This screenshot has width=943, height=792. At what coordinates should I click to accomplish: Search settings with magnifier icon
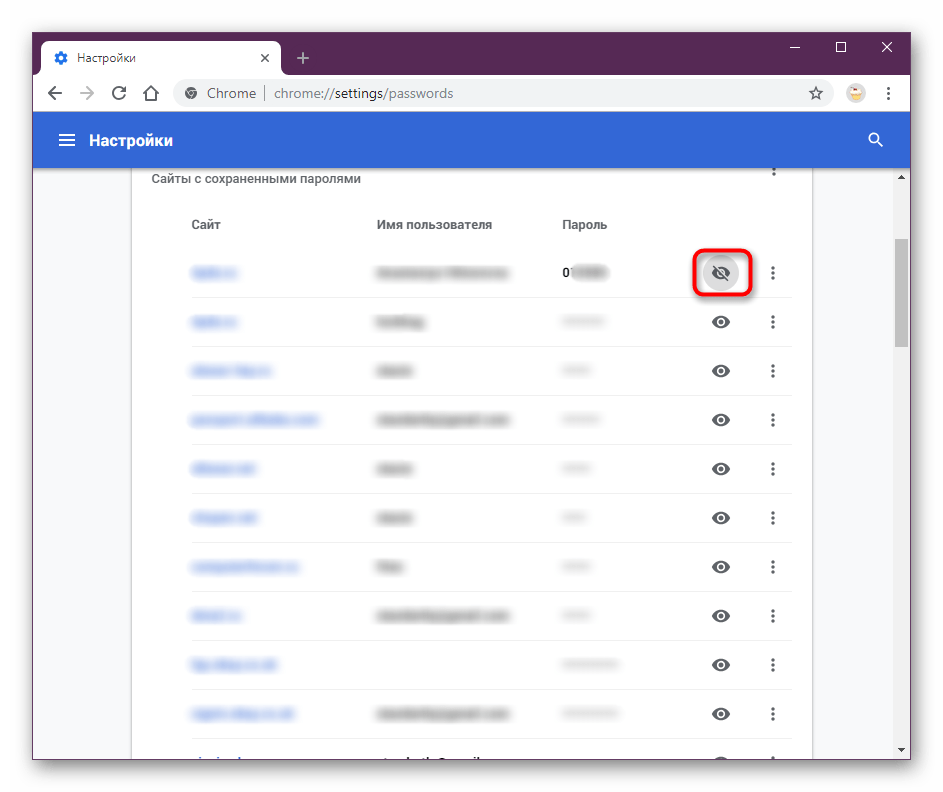pos(875,140)
